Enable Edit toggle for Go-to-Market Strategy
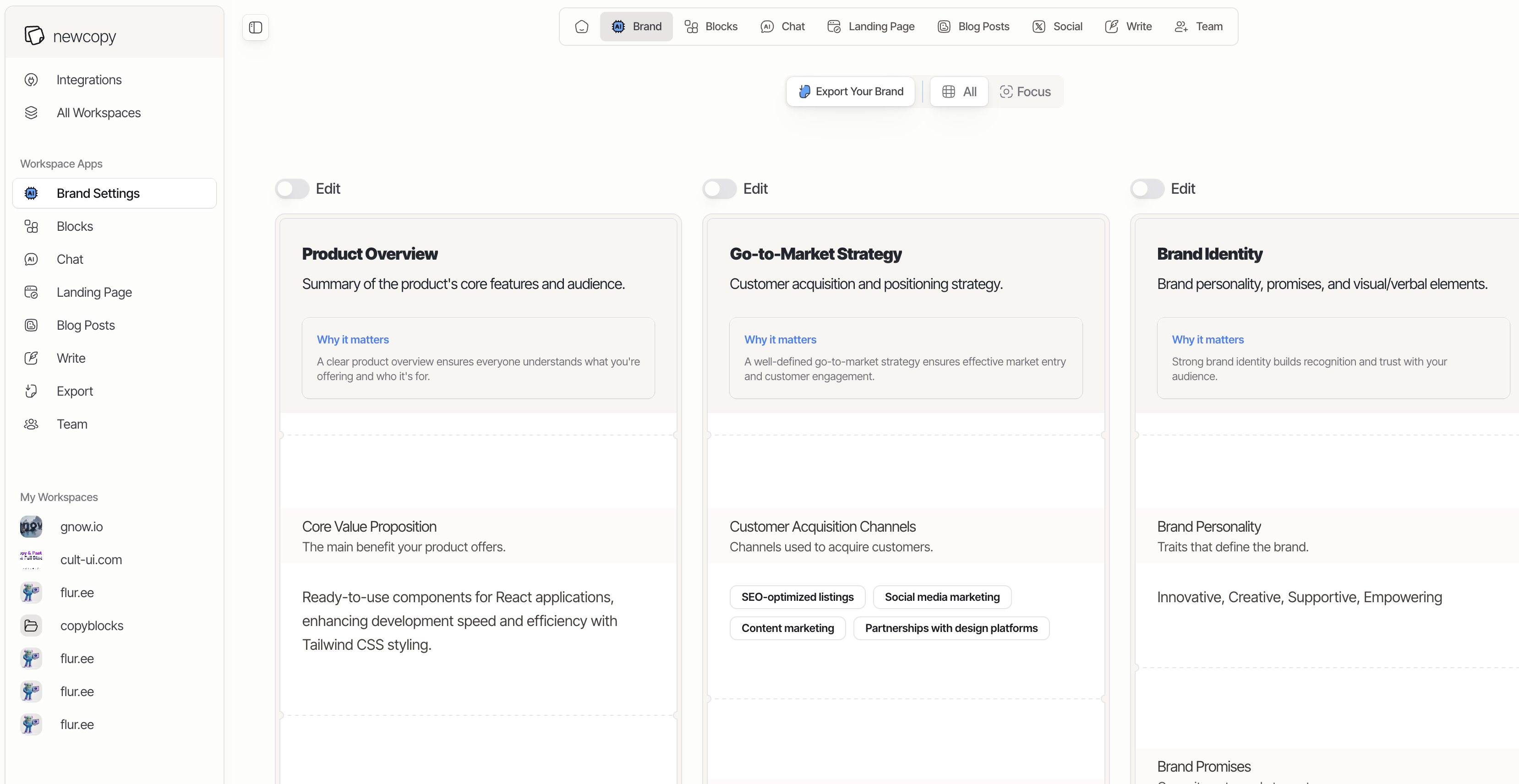This screenshot has width=1519, height=784. pos(719,189)
